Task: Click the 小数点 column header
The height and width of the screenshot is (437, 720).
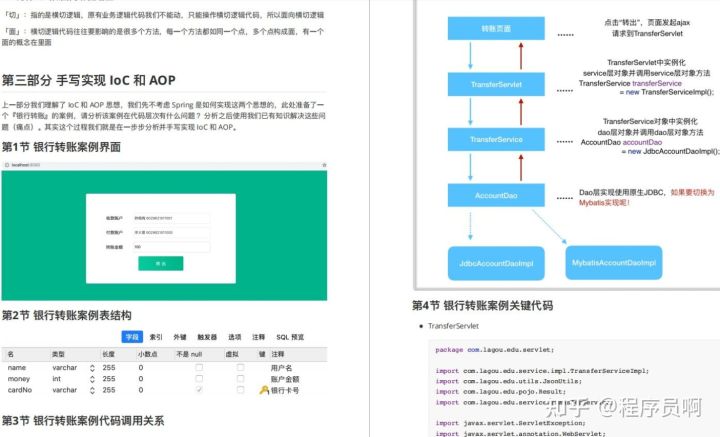Action: click(148, 354)
